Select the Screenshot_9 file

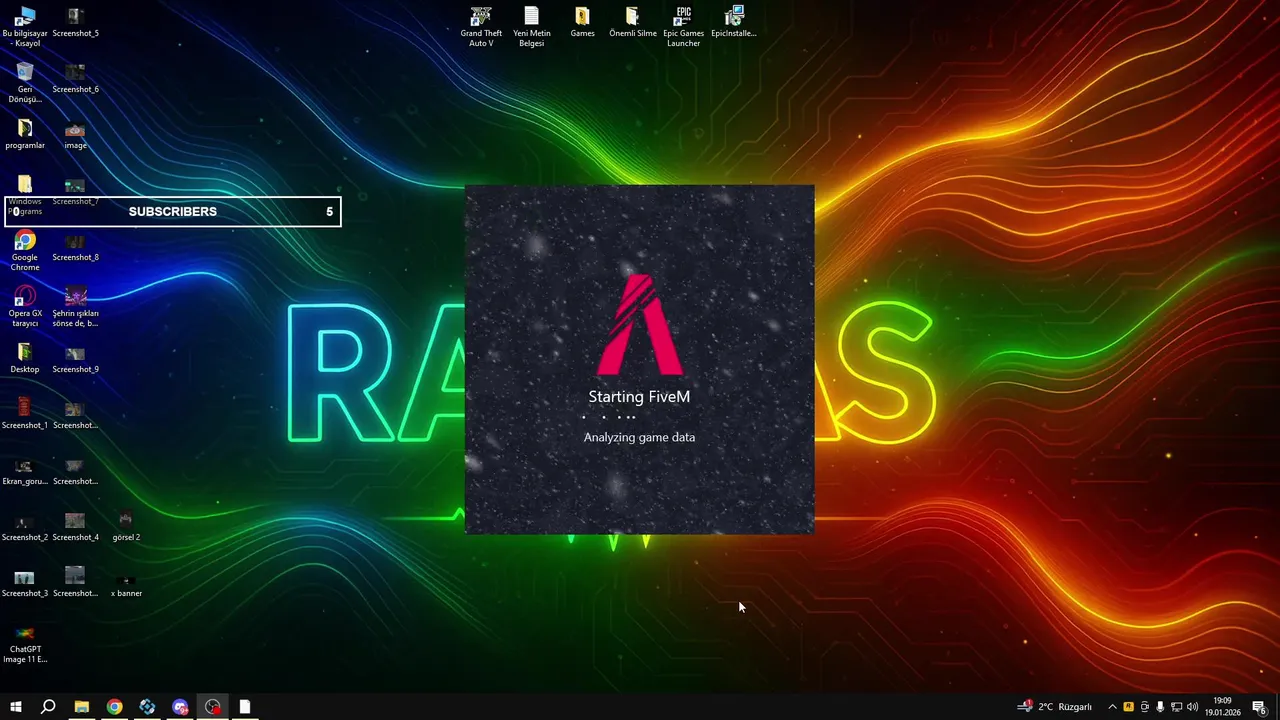[75, 358]
